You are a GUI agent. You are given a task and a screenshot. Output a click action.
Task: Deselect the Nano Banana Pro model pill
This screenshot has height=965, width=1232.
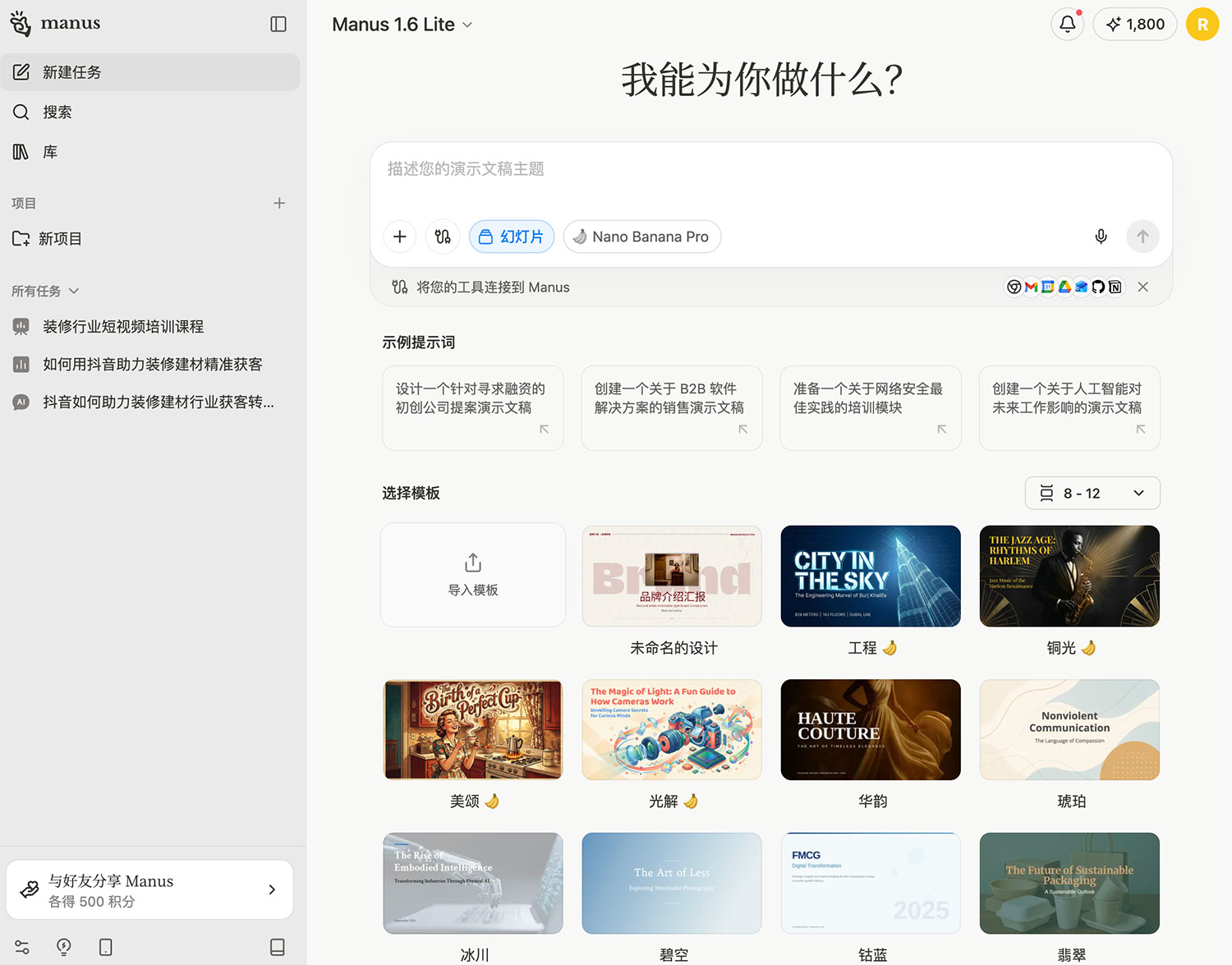coord(641,237)
